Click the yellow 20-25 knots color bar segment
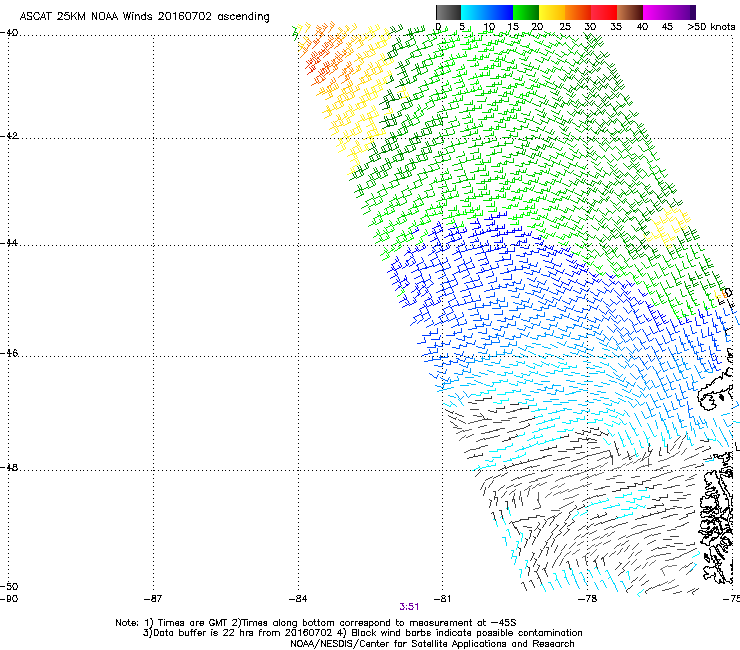The width and height of the screenshot is (740, 650). point(552,12)
